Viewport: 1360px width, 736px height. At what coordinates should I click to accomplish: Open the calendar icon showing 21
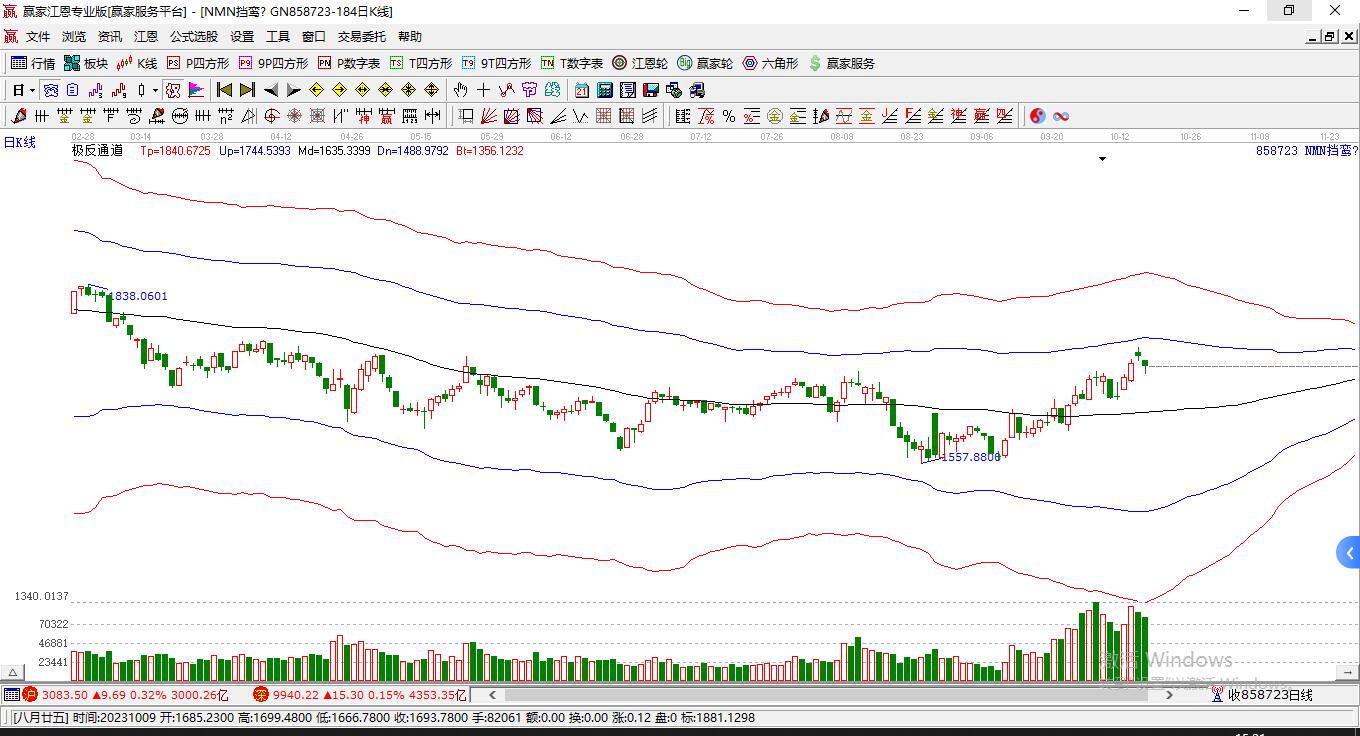581,90
